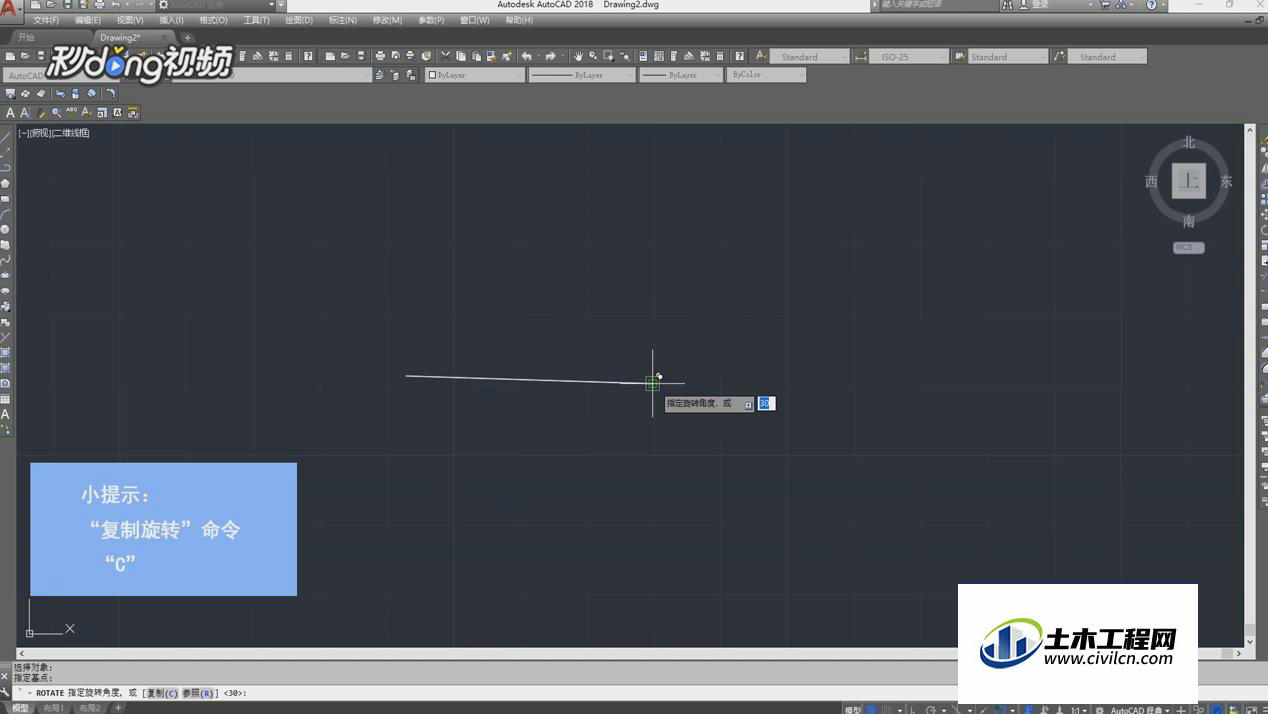This screenshot has width=1268, height=714.
Task: Click the rotation angle input showing 30
Action: coord(766,403)
